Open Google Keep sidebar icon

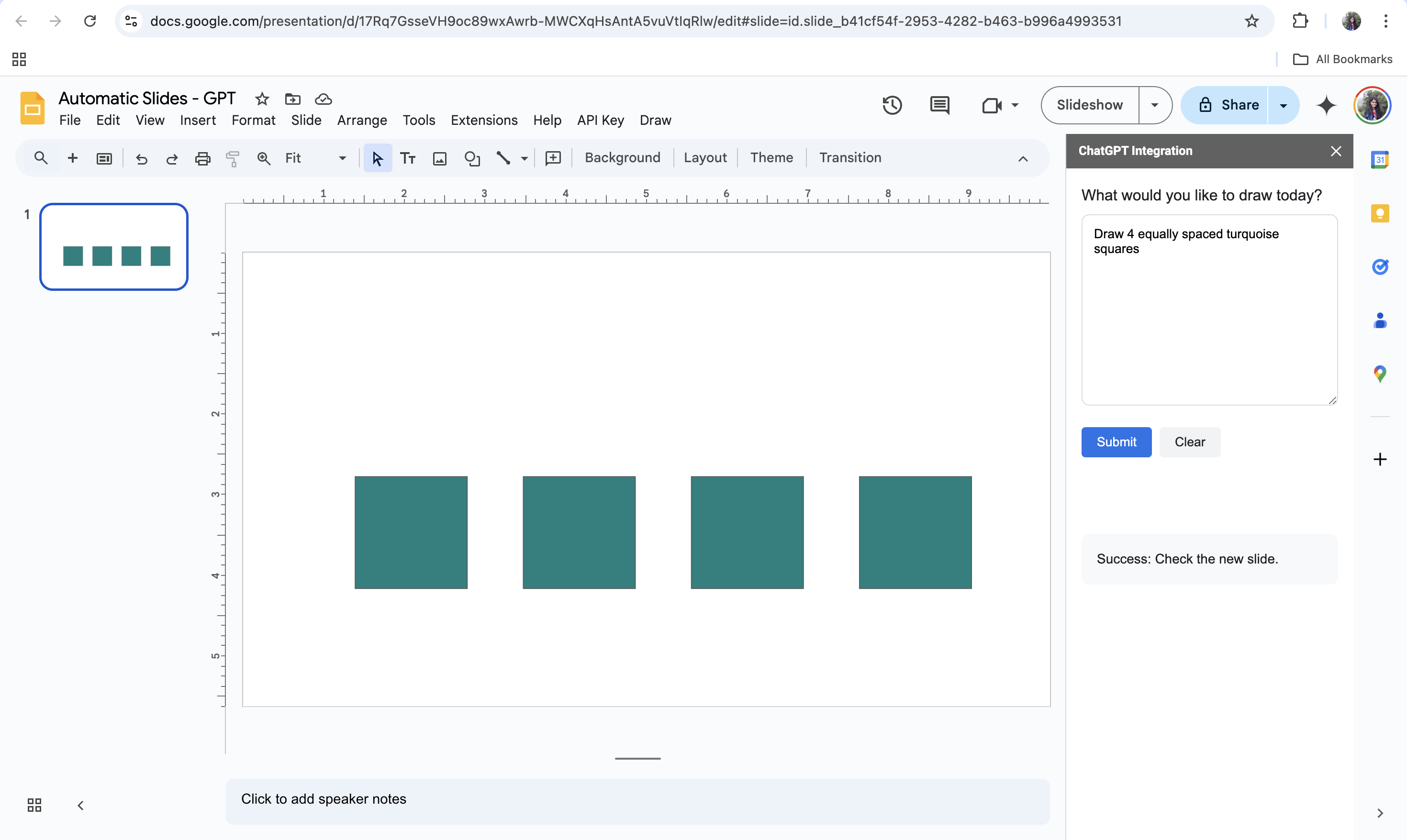[1379, 214]
